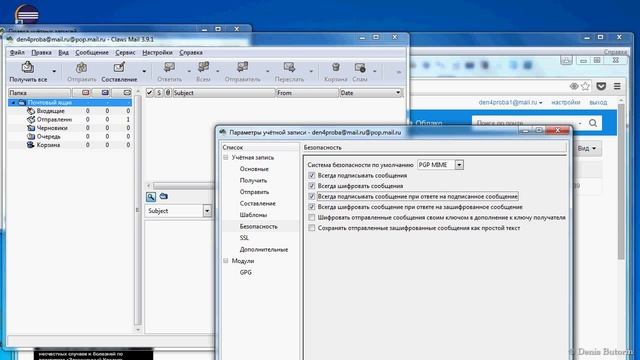The width and height of the screenshot is (640, 360).
Task: Click the new messages column icon in folder pane
Action: (85, 93)
